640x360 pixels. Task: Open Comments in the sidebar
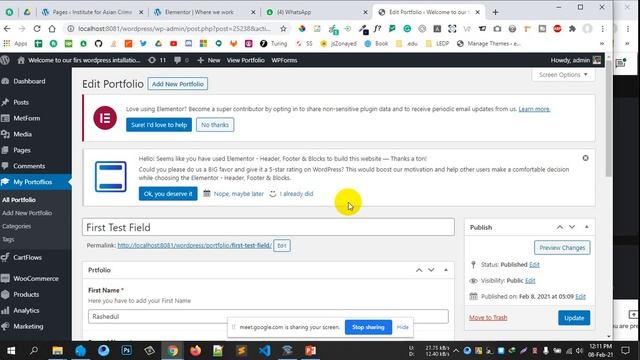(29, 166)
